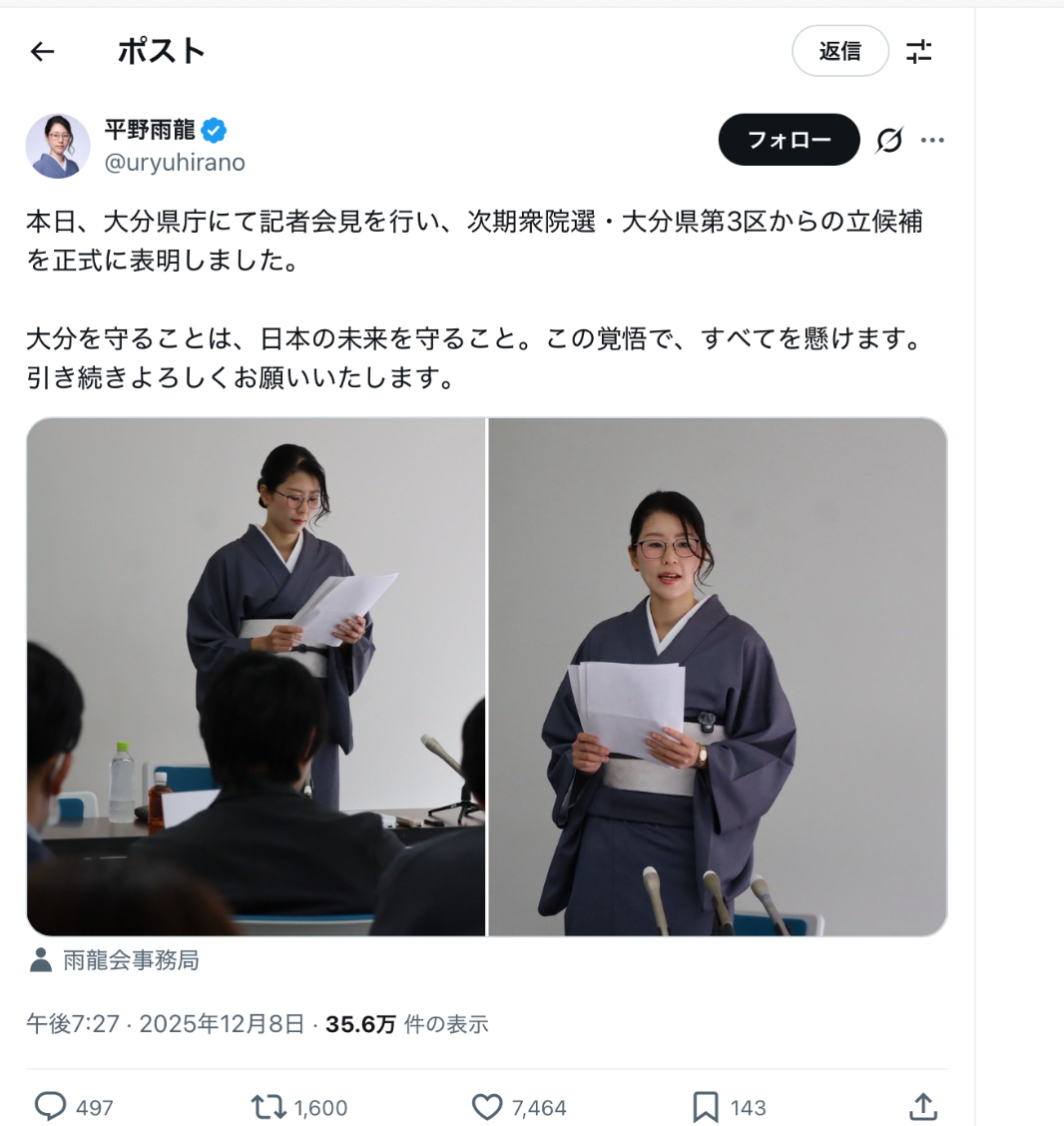Open the 午後7:27 2025年12月8日 timestamp
1064x1126 pixels.
coord(165,1024)
